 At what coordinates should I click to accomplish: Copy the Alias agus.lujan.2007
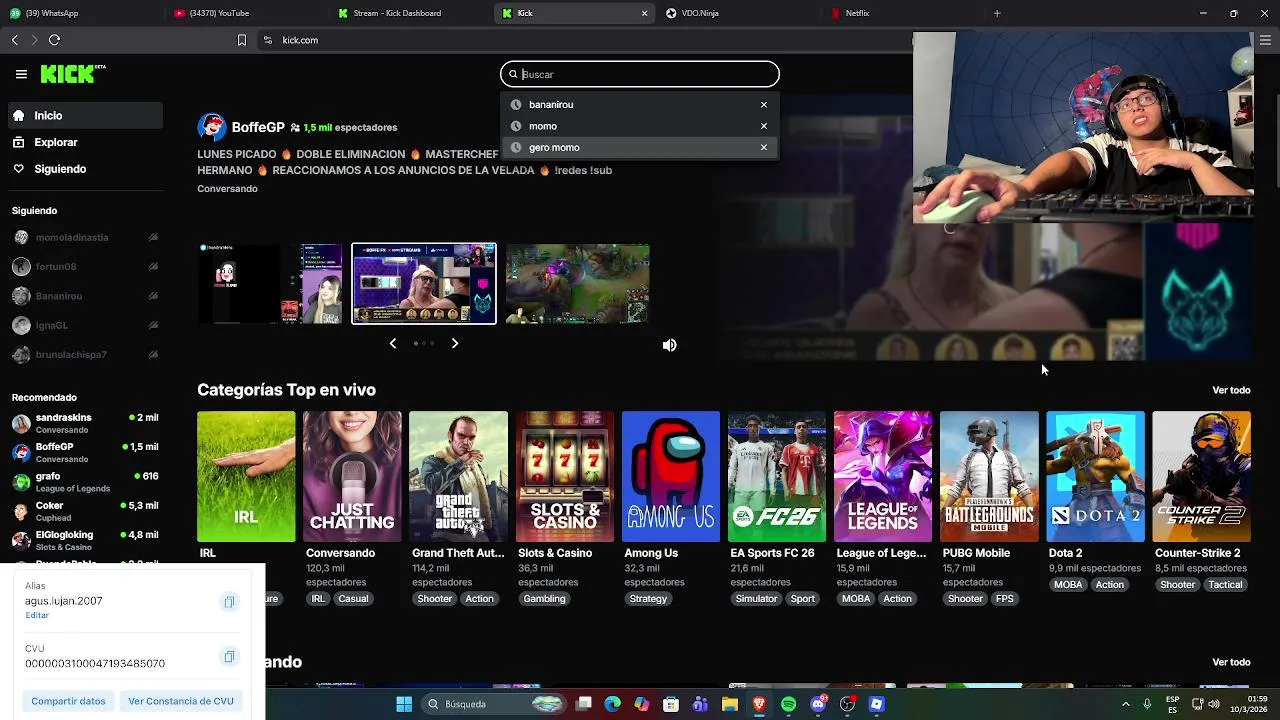pyautogui.click(x=229, y=602)
